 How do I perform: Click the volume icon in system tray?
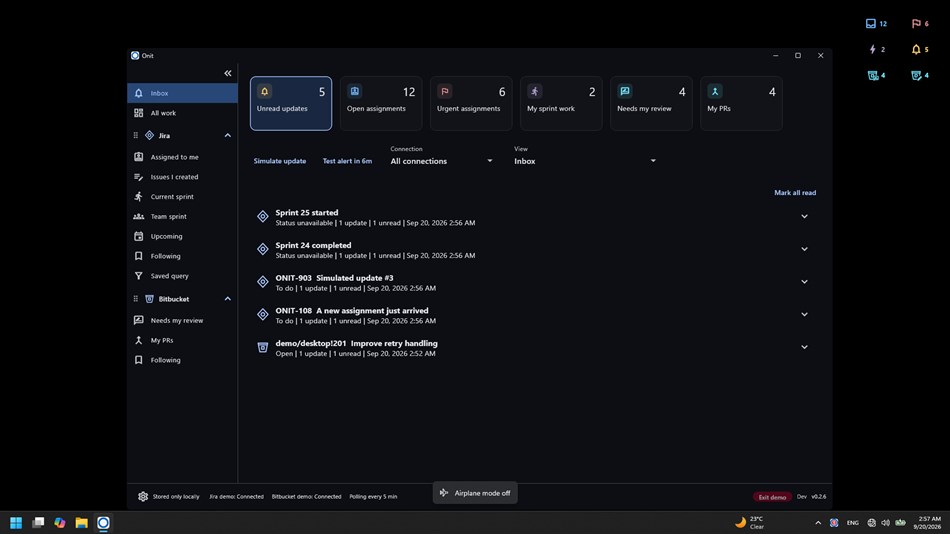click(886, 523)
